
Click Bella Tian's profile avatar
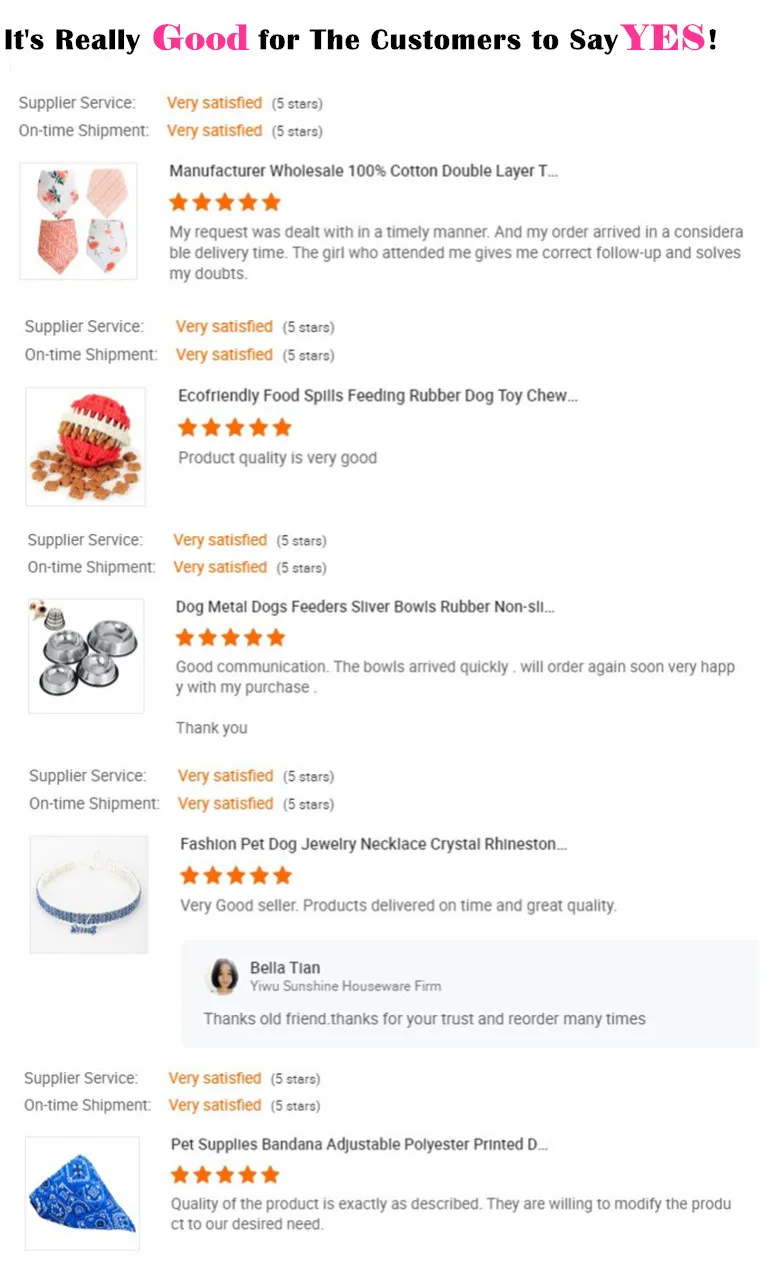click(x=223, y=976)
